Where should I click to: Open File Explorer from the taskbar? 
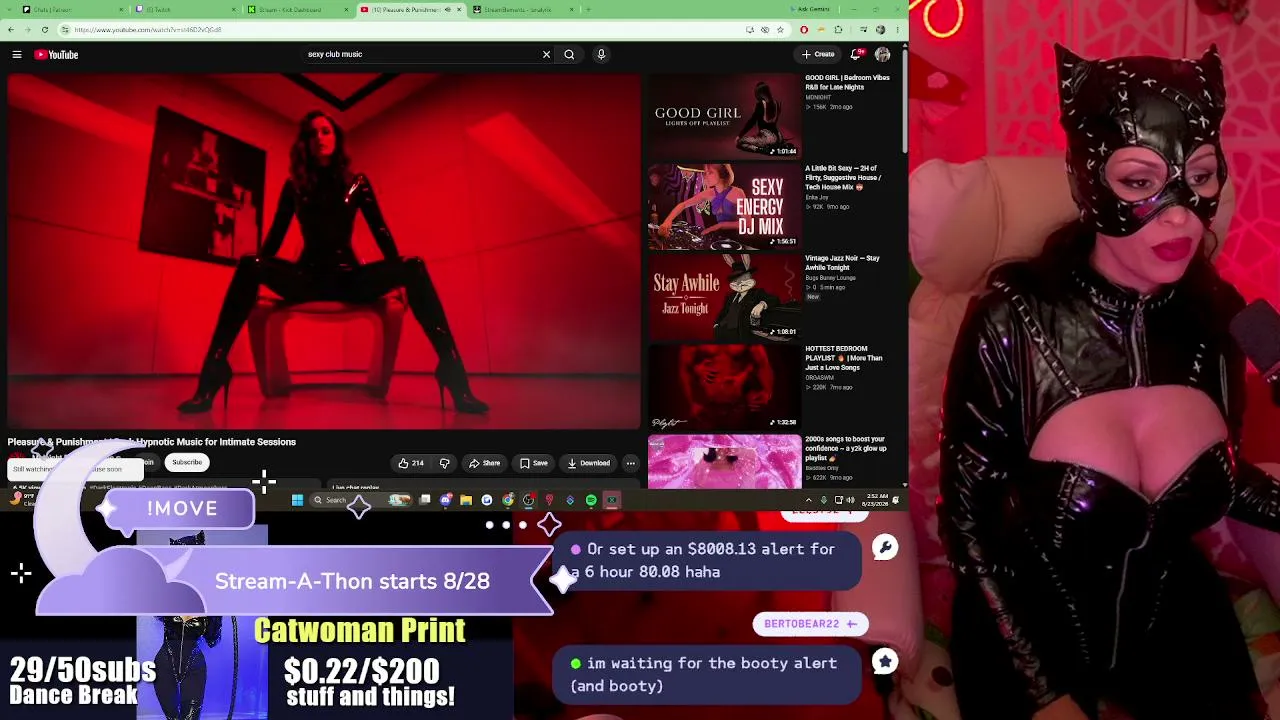(466, 500)
